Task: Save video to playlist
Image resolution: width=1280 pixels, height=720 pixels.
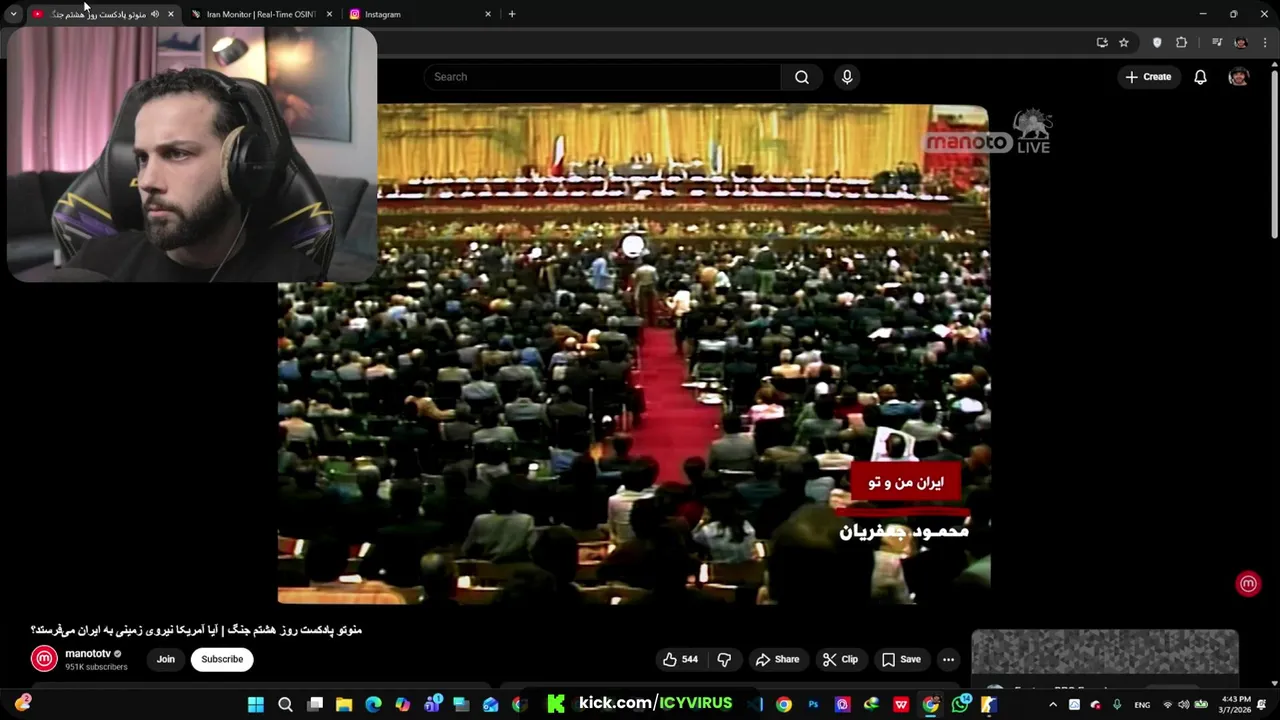Action: pyautogui.click(x=901, y=659)
